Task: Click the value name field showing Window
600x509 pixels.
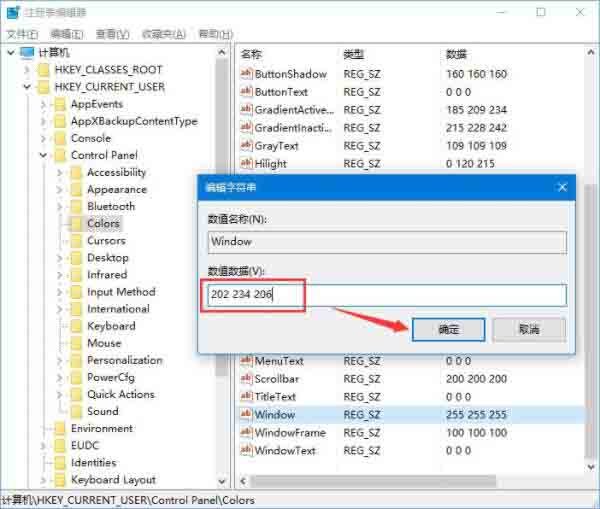Action: click(387, 242)
